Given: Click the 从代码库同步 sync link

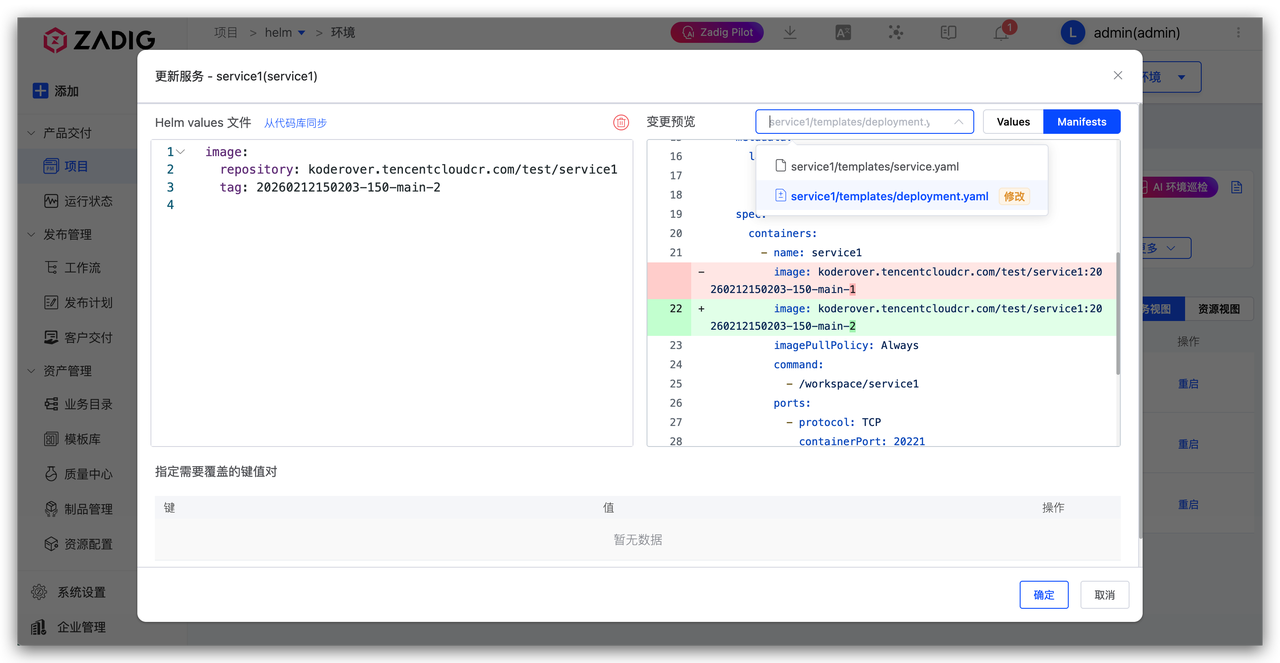Looking at the screenshot, I should pyautogui.click(x=295, y=123).
